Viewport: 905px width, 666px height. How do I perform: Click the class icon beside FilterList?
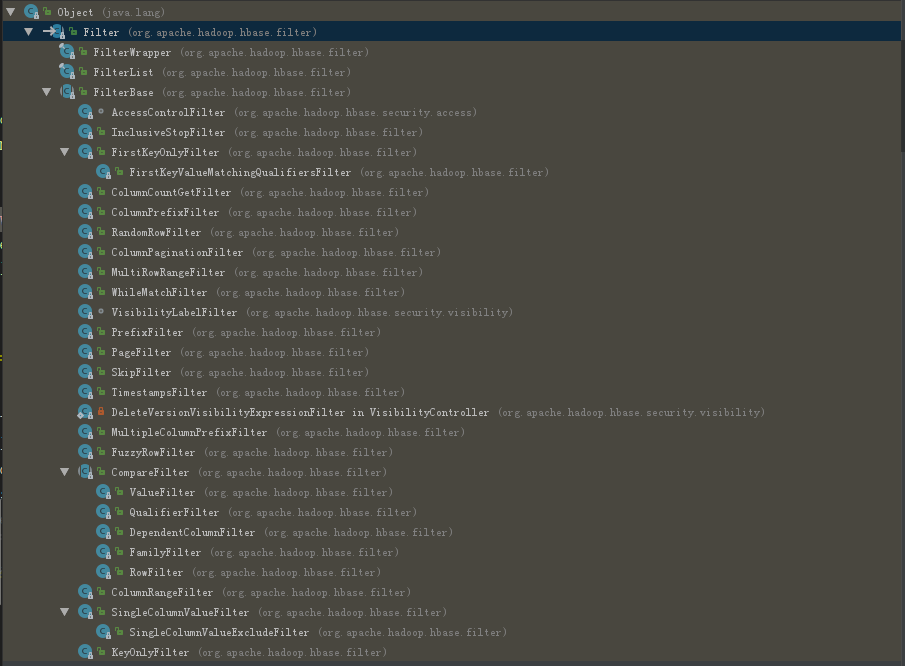point(67,72)
